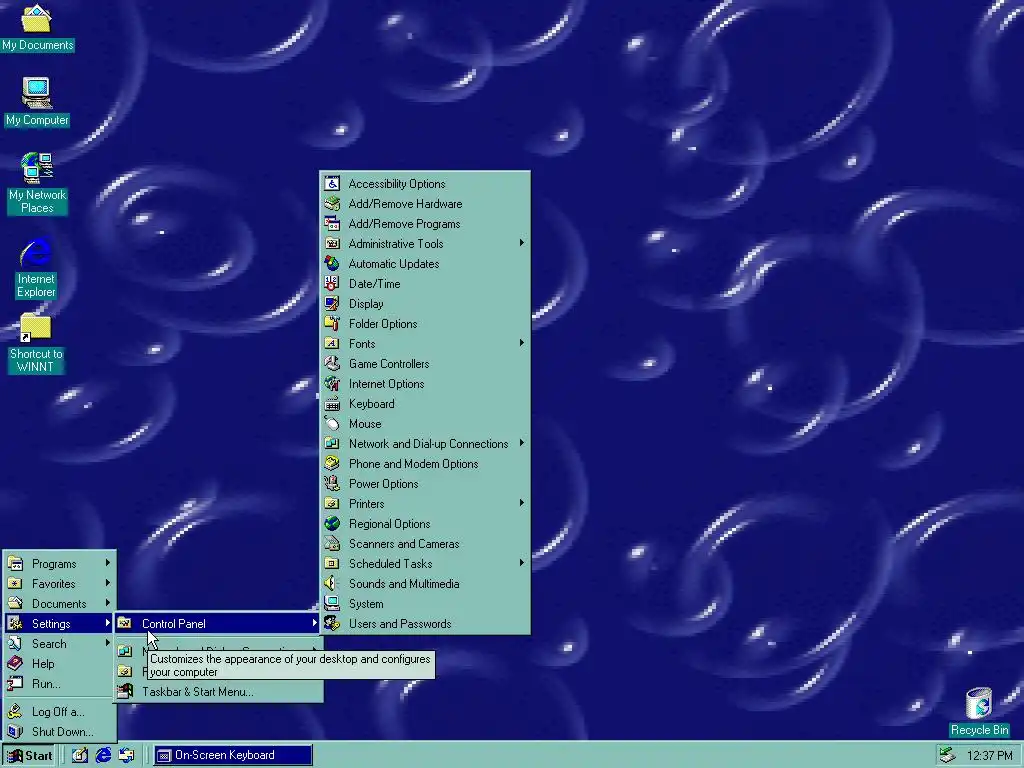Click the Date/Time calendar icon
Image resolution: width=1024 pixels, height=768 pixels.
332,283
